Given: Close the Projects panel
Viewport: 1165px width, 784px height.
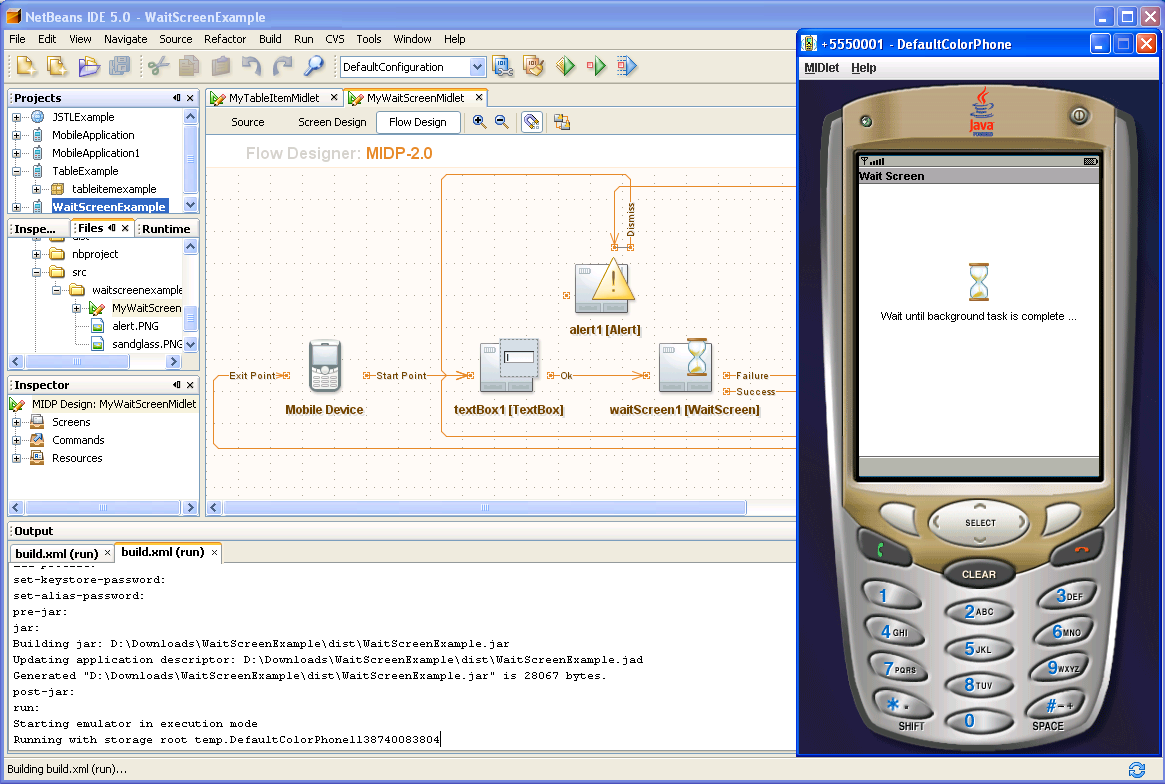Looking at the screenshot, I should click(190, 98).
